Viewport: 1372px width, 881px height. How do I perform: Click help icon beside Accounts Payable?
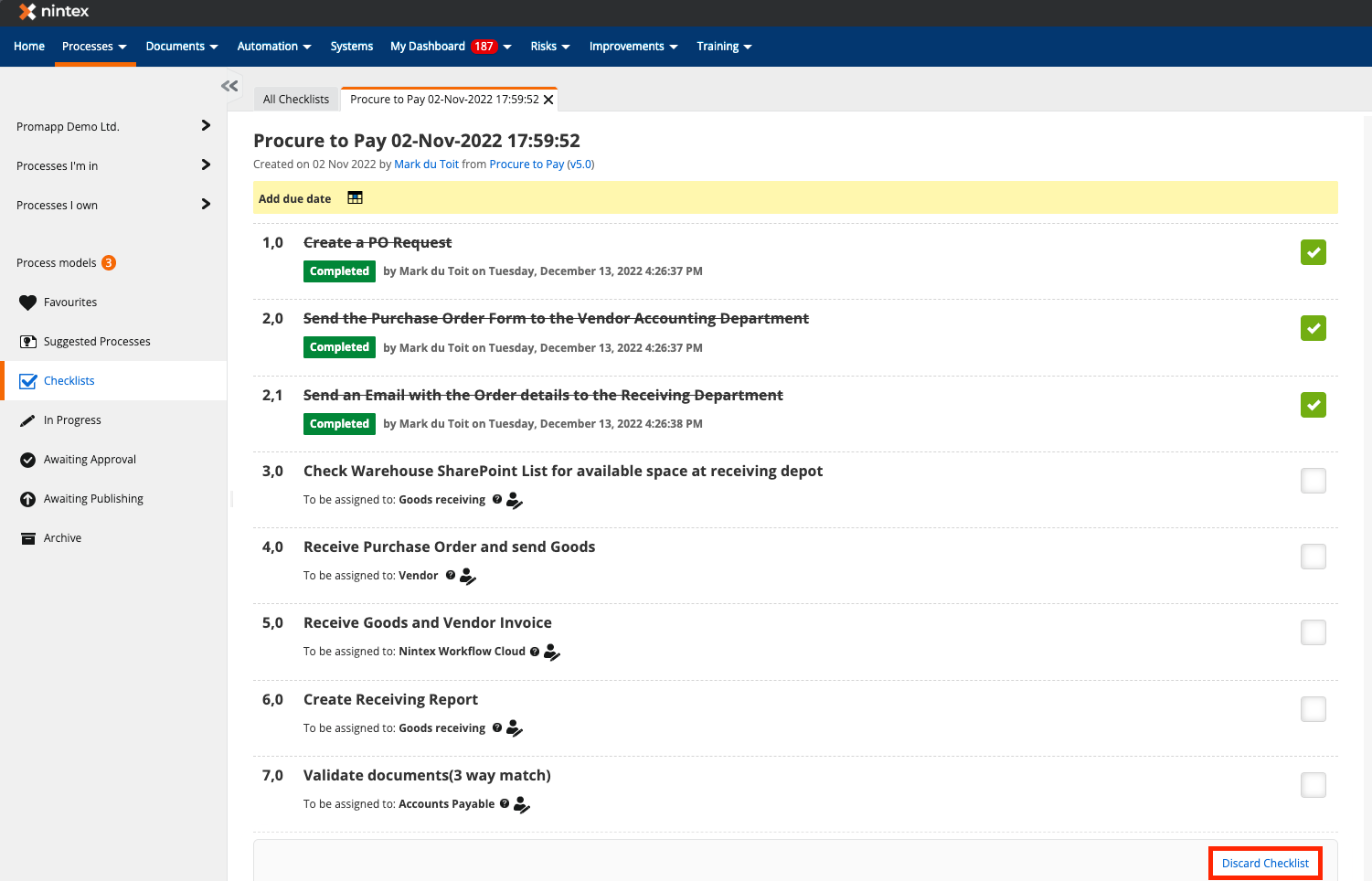505,803
